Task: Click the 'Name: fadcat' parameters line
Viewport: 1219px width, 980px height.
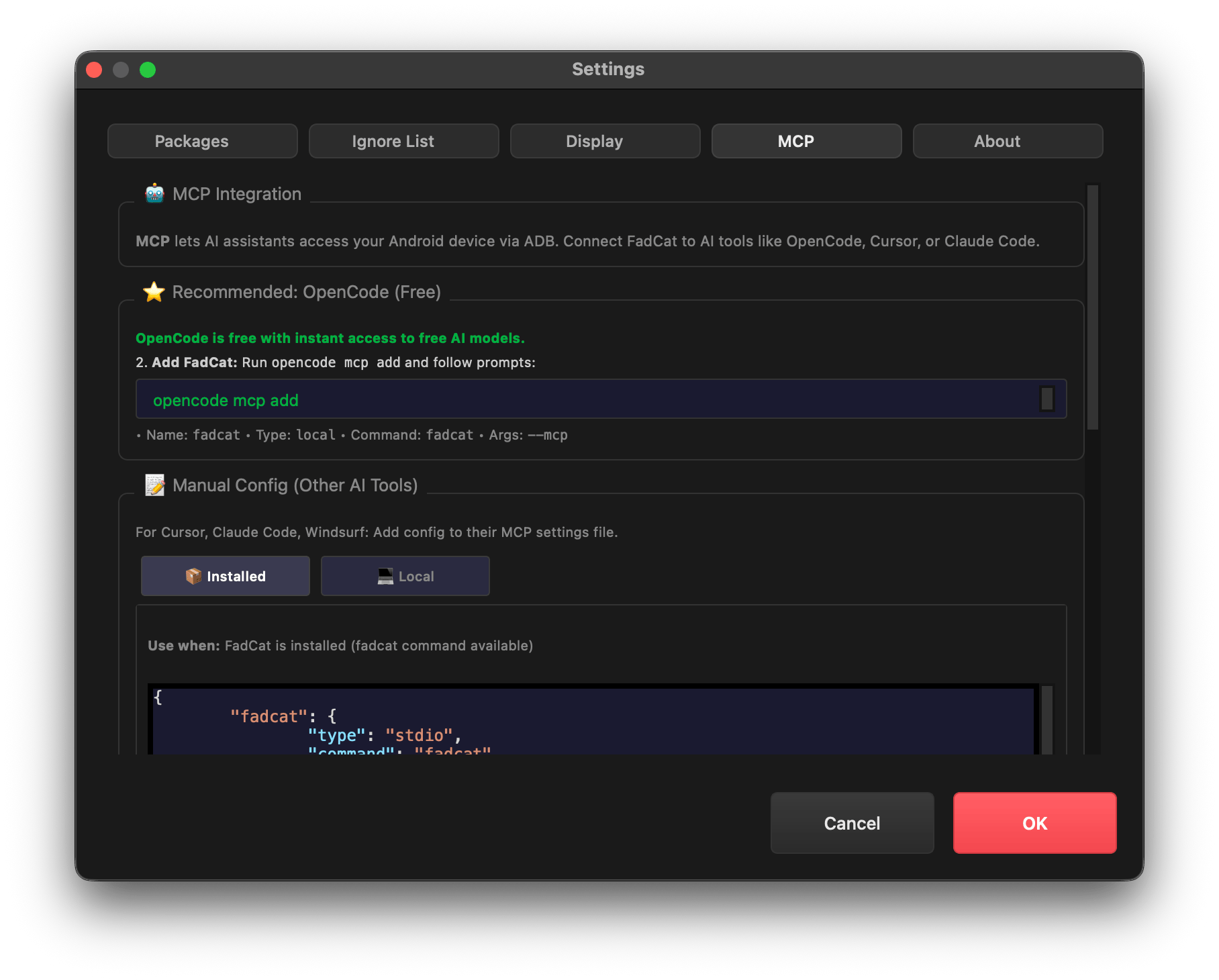Action: click(x=352, y=435)
